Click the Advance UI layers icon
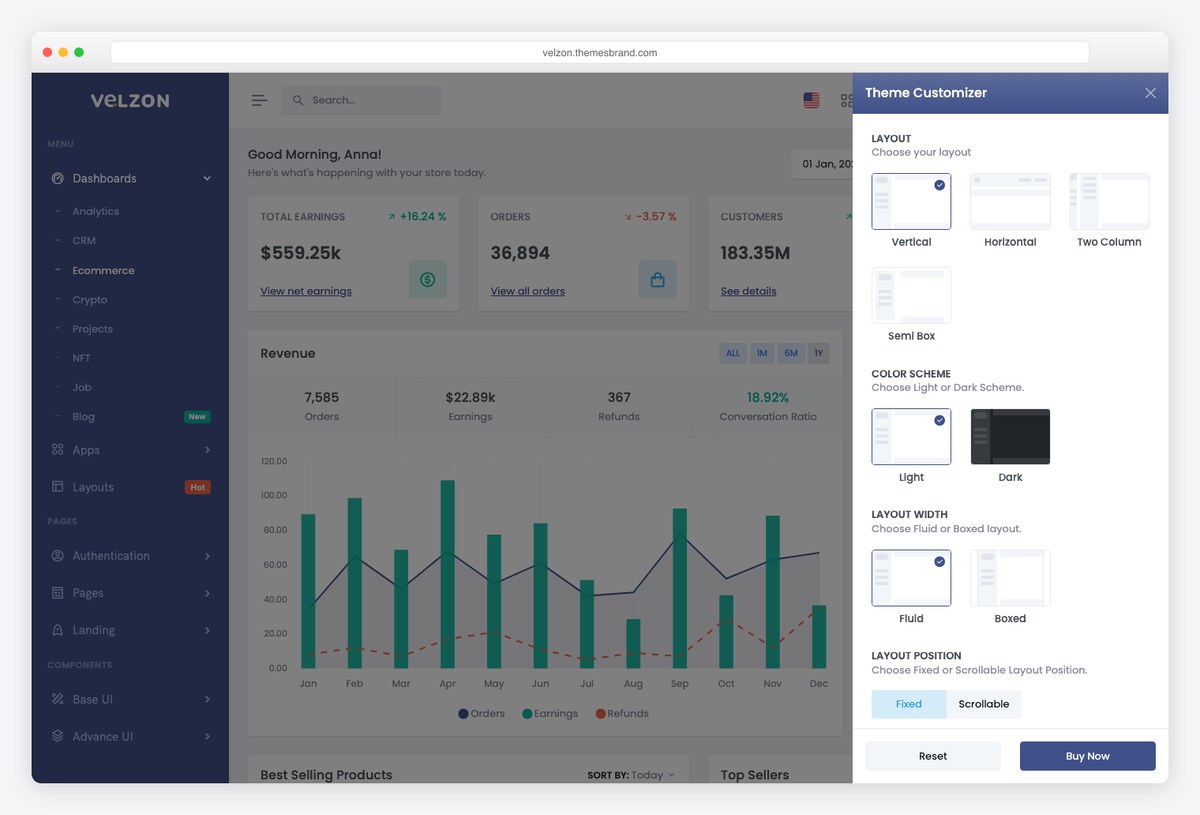The width and height of the screenshot is (1200, 815). [x=57, y=736]
